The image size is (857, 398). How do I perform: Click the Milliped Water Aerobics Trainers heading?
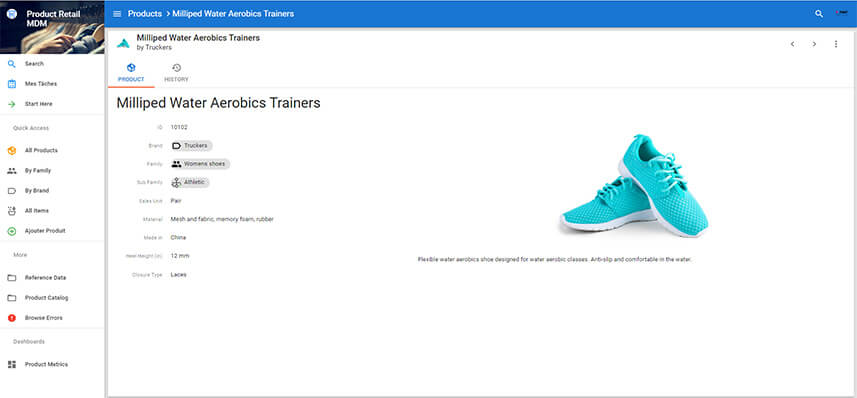click(x=218, y=103)
